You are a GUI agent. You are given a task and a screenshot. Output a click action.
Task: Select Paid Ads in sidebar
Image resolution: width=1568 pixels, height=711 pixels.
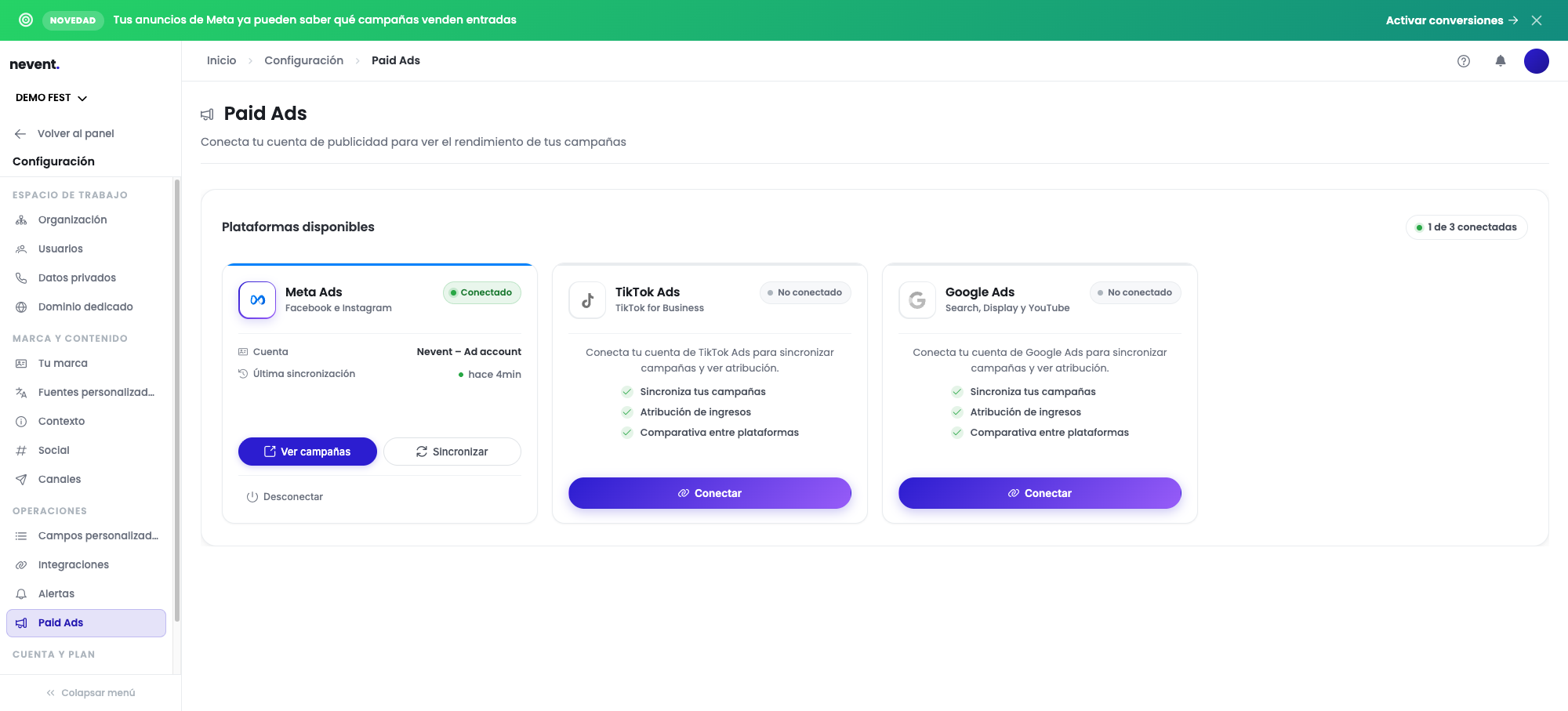click(86, 623)
